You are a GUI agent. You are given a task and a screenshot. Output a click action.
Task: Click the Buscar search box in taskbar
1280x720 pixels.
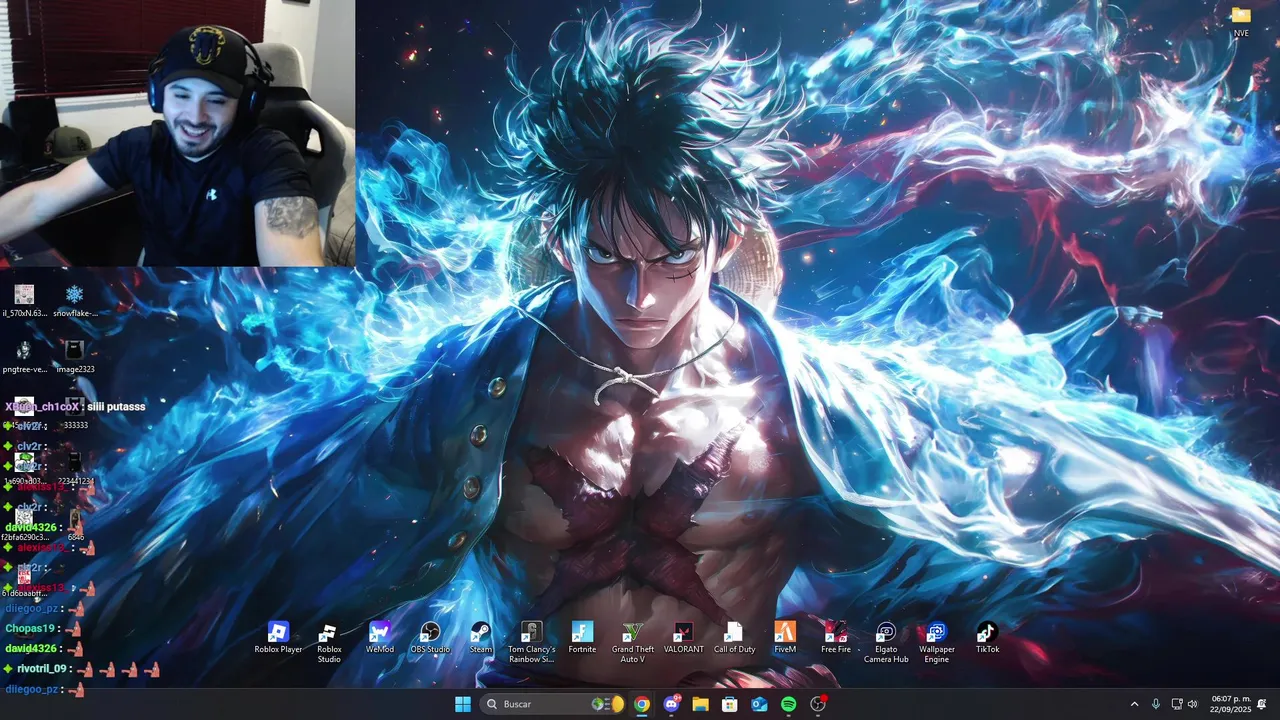(x=553, y=704)
